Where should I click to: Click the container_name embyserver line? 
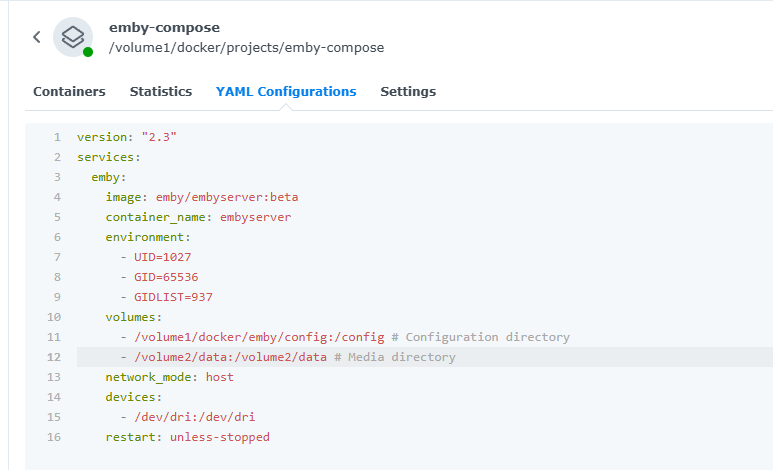coord(198,217)
